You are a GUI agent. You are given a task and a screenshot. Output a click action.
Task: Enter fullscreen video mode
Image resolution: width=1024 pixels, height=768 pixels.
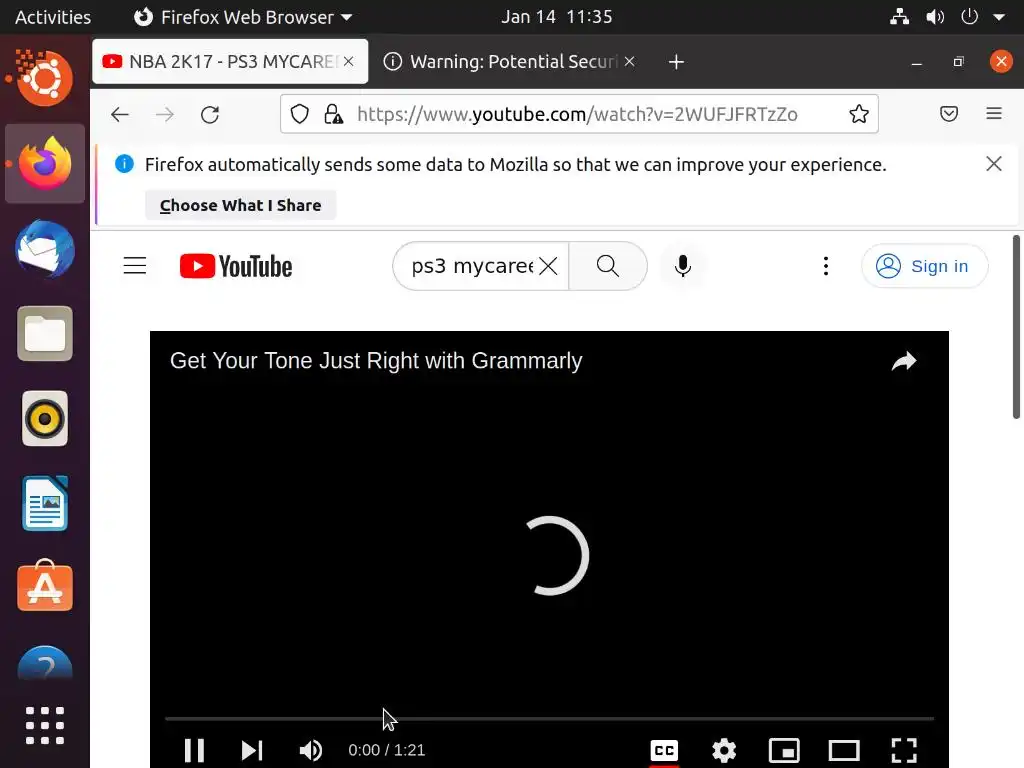tap(904, 750)
